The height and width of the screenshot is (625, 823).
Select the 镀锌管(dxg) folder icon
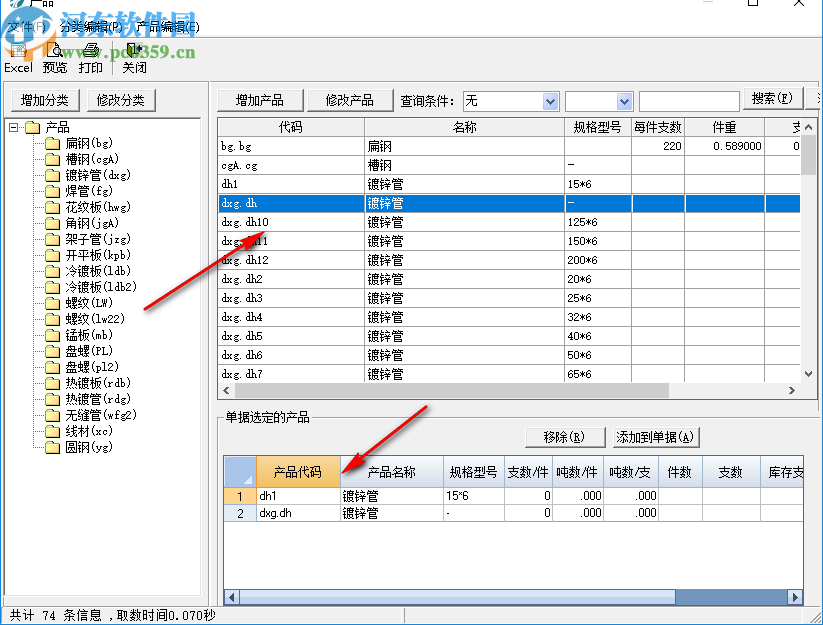[52, 175]
